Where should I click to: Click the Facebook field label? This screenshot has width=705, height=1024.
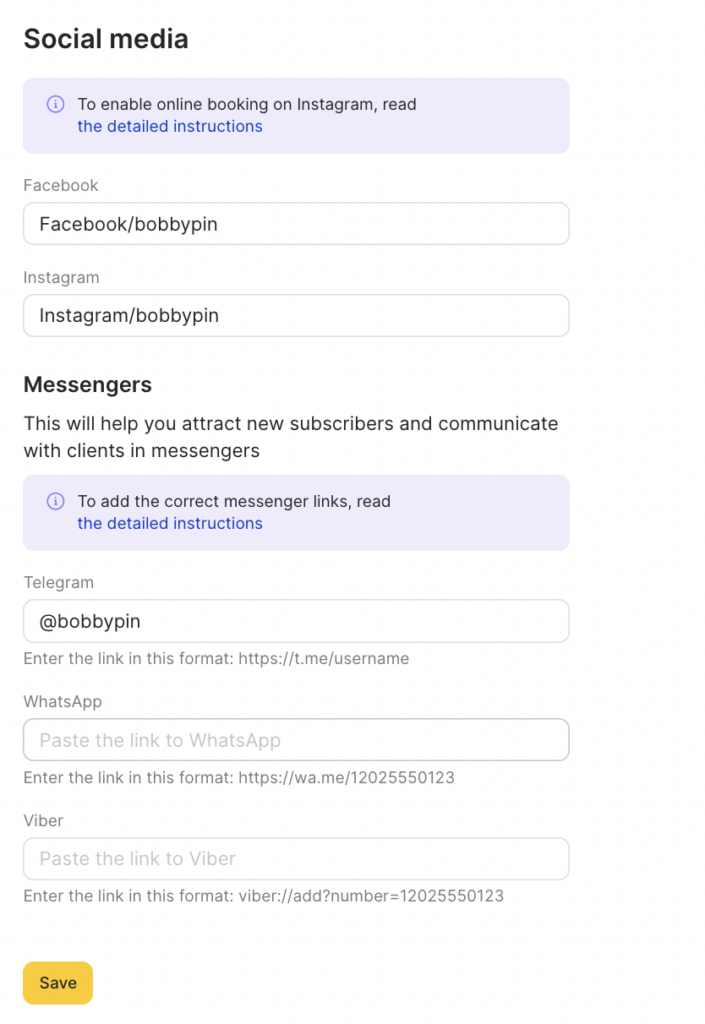(x=61, y=185)
